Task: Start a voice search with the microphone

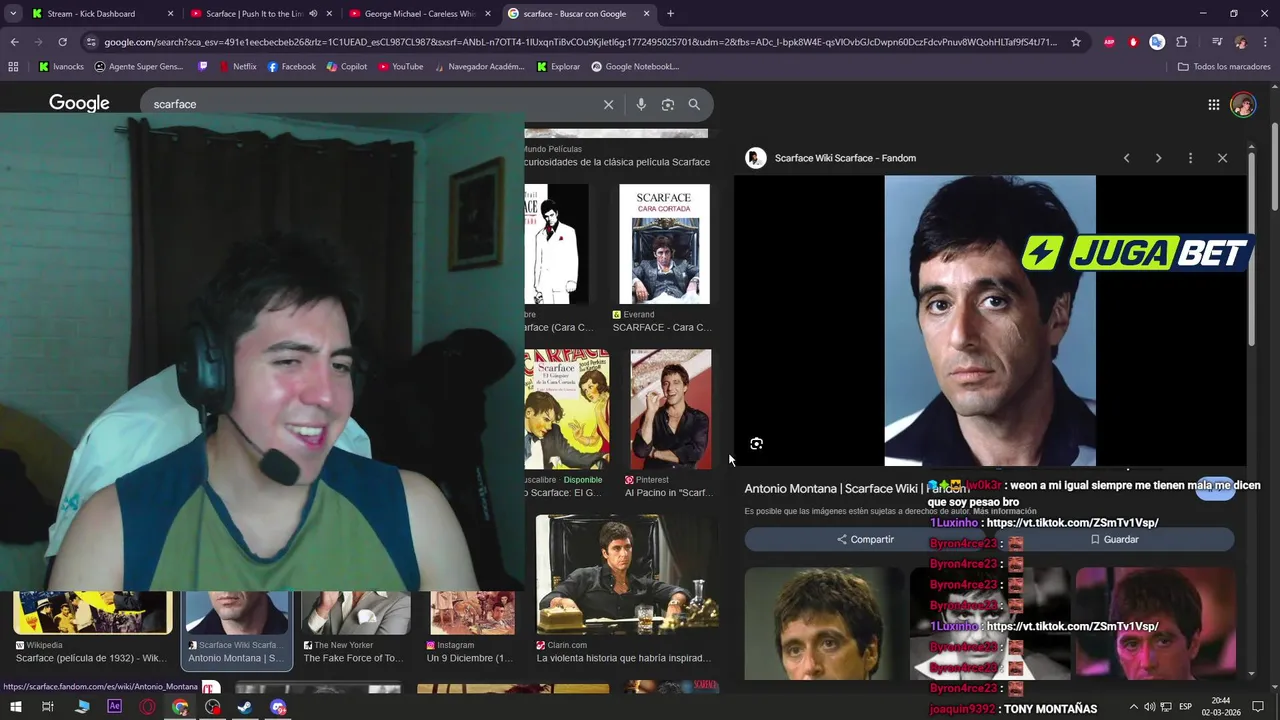Action: (641, 104)
